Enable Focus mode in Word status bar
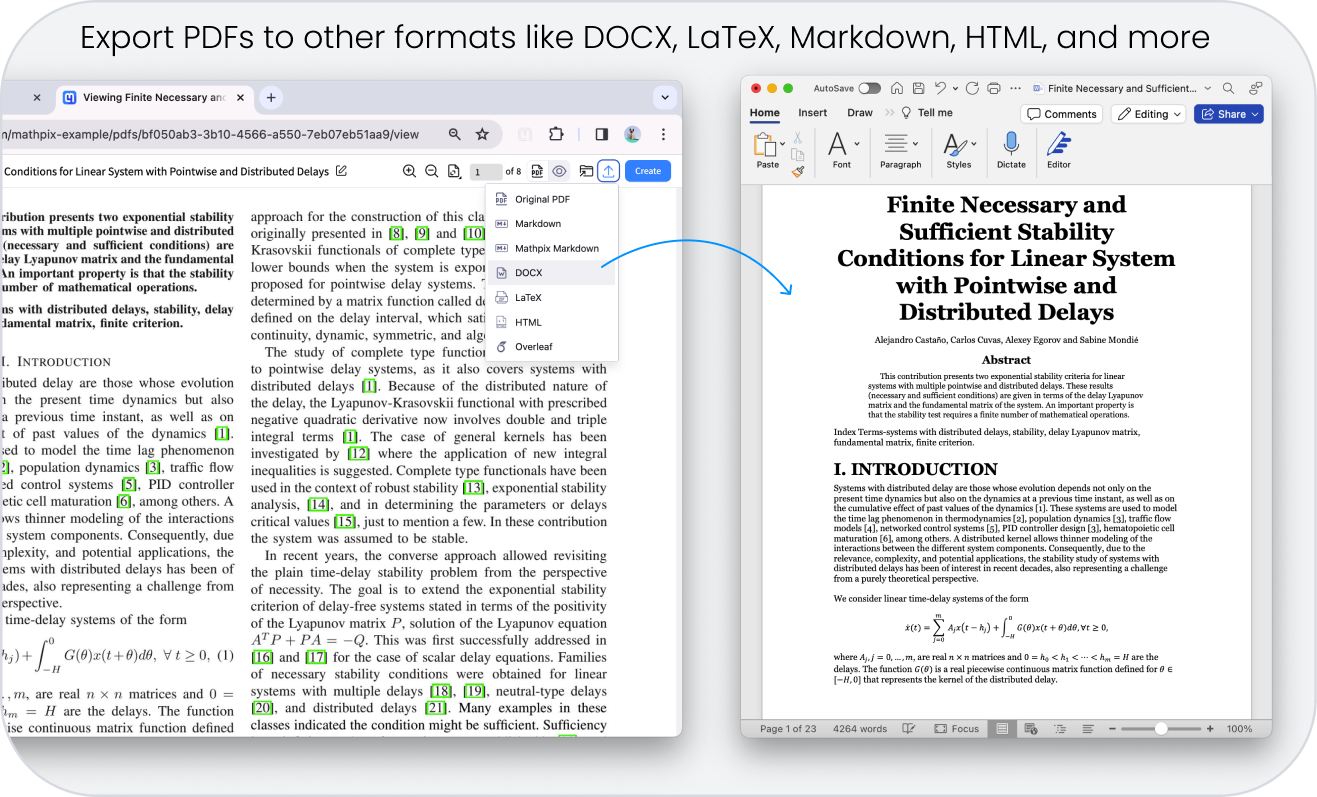Image resolution: width=1317 pixels, height=797 pixels. pyautogui.click(x=957, y=729)
